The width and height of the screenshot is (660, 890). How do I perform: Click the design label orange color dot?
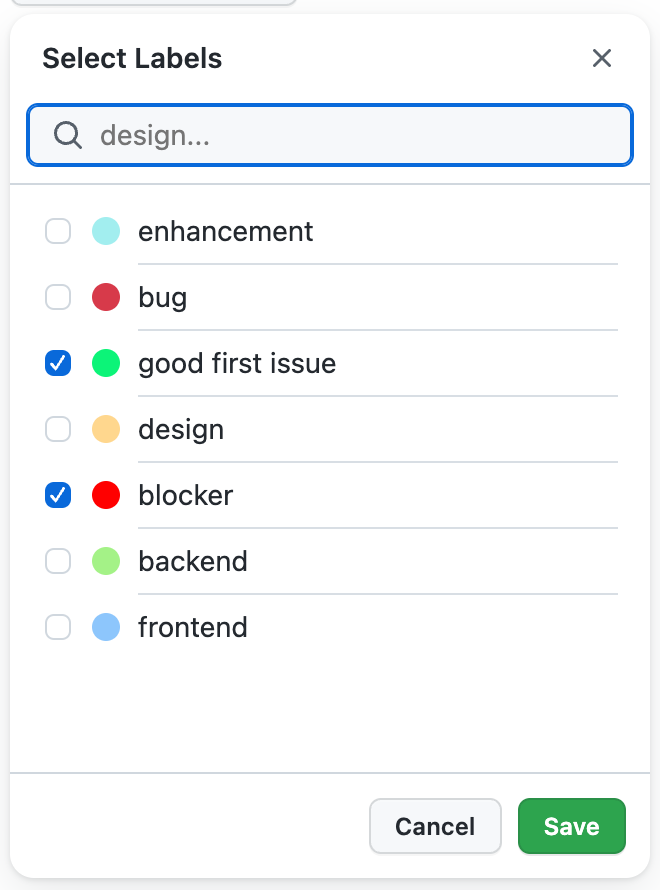pyautogui.click(x=106, y=430)
